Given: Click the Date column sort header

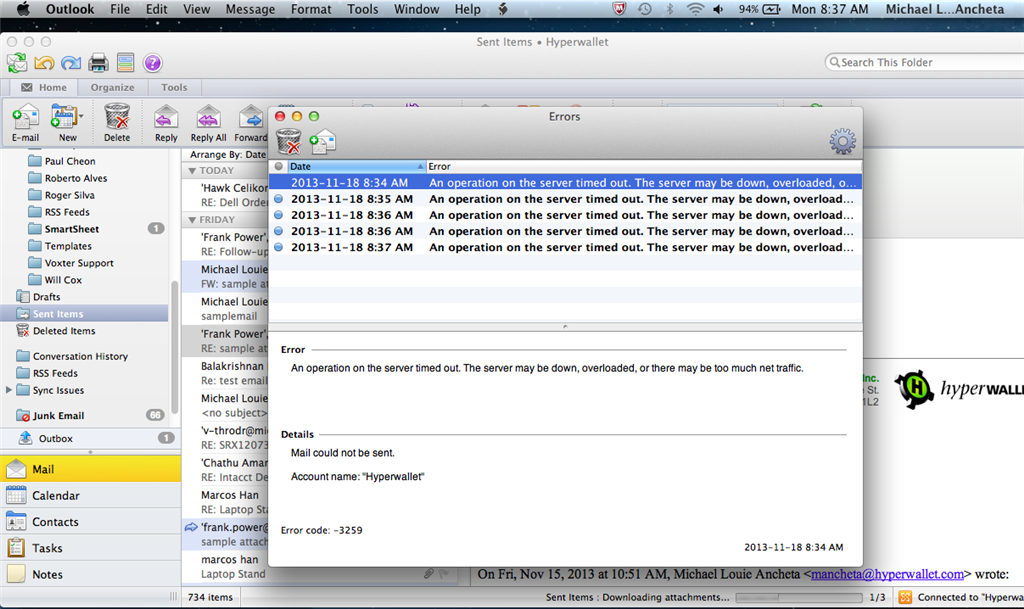Looking at the screenshot, I should (x=357, y=166).
